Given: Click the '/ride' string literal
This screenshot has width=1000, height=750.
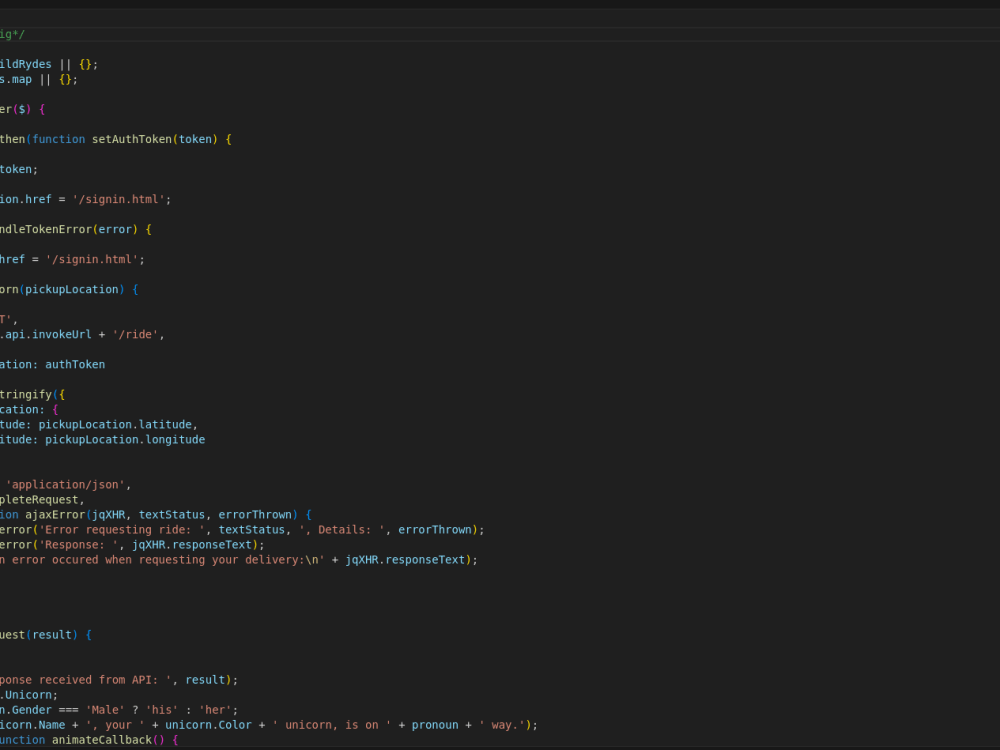Looking at the screenshot, I should click(135, 334).
